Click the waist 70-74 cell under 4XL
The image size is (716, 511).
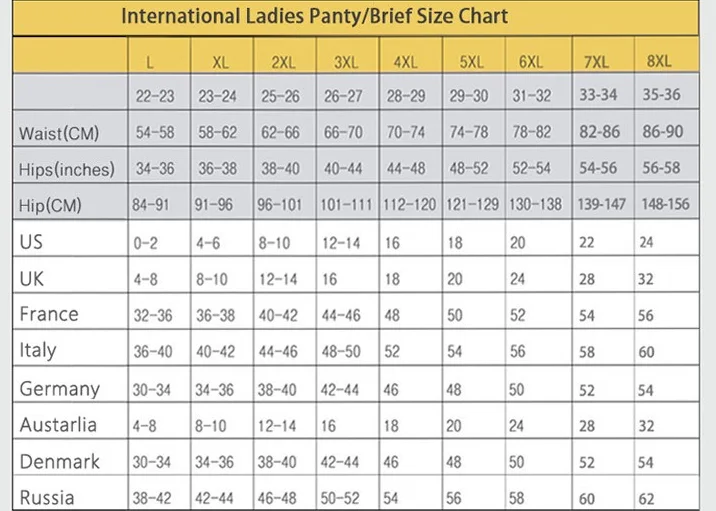pyautogui.click(x=405, y=132)
